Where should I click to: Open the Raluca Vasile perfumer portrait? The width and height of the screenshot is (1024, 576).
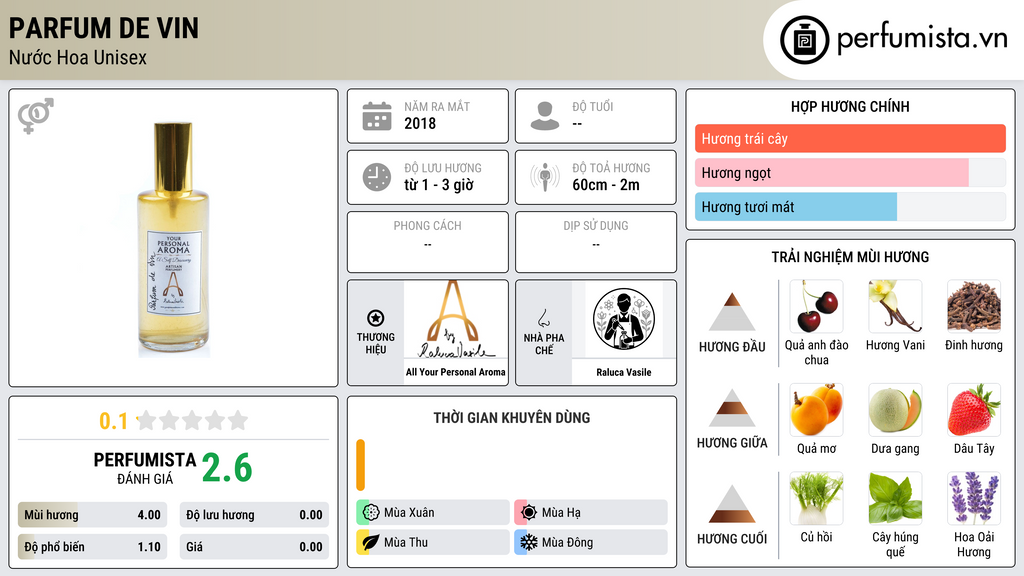[x=624, y=319]
